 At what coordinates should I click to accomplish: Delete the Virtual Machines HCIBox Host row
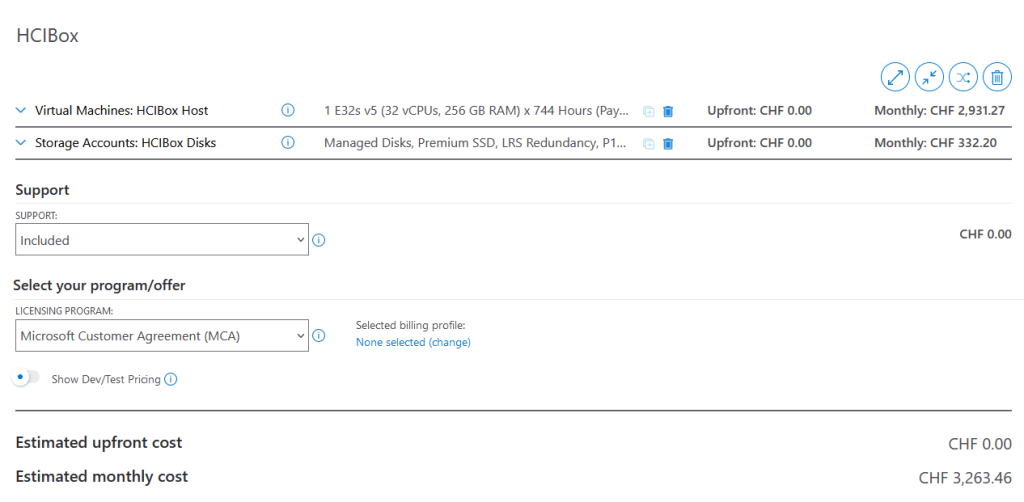tap(667, 111)
